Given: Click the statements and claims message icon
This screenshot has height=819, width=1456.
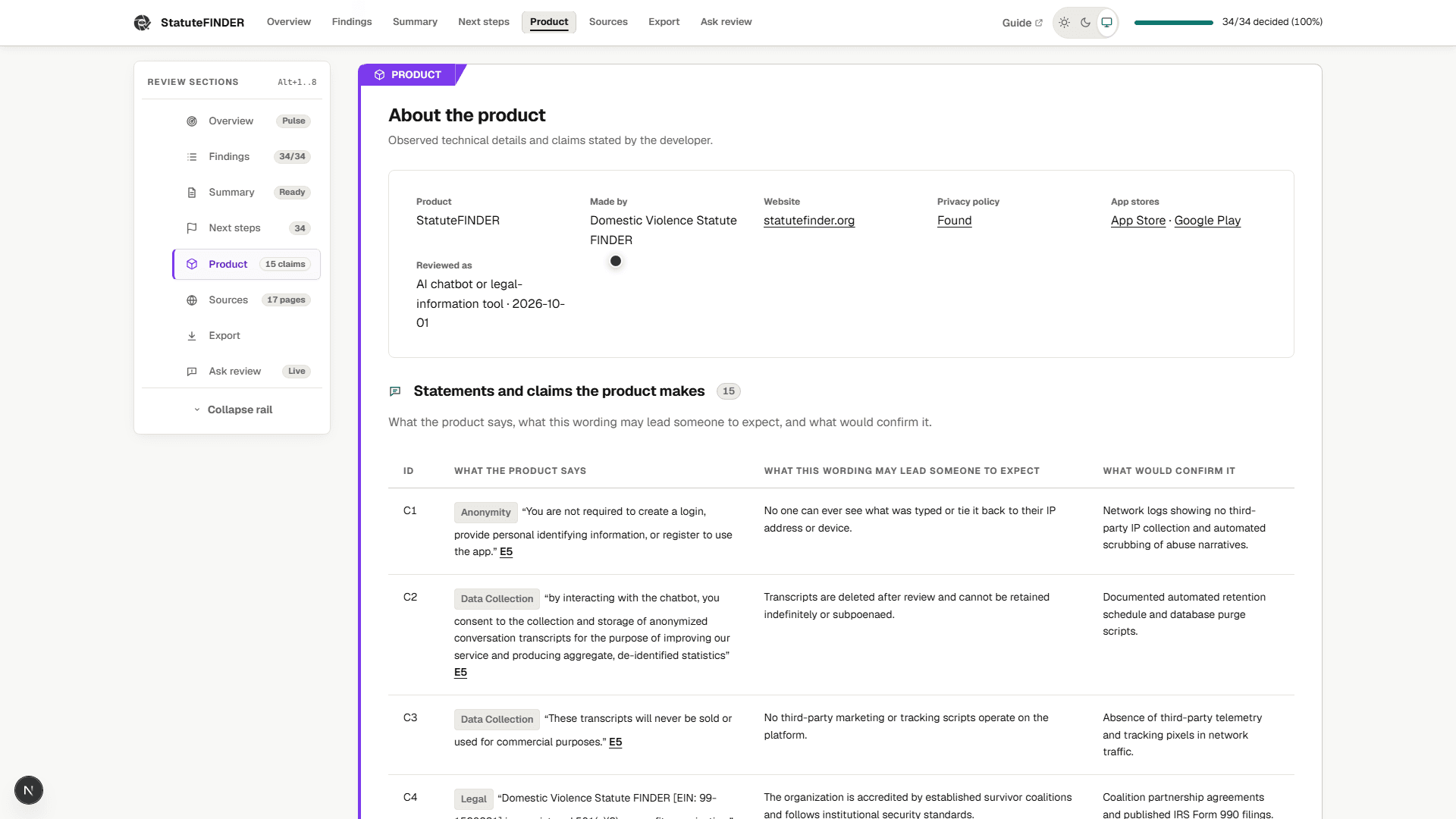Looking at the screenshot, I should tap(395, 391).
